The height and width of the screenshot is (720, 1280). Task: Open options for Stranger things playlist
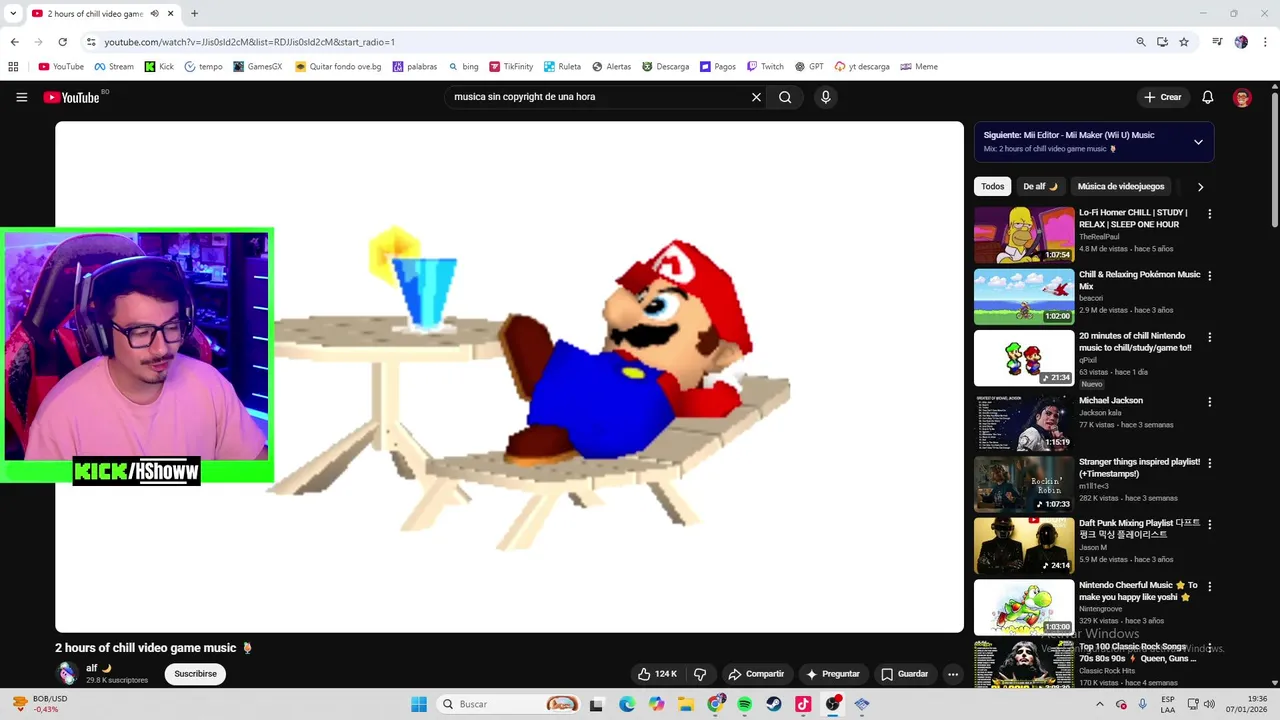click(1209, 464)
